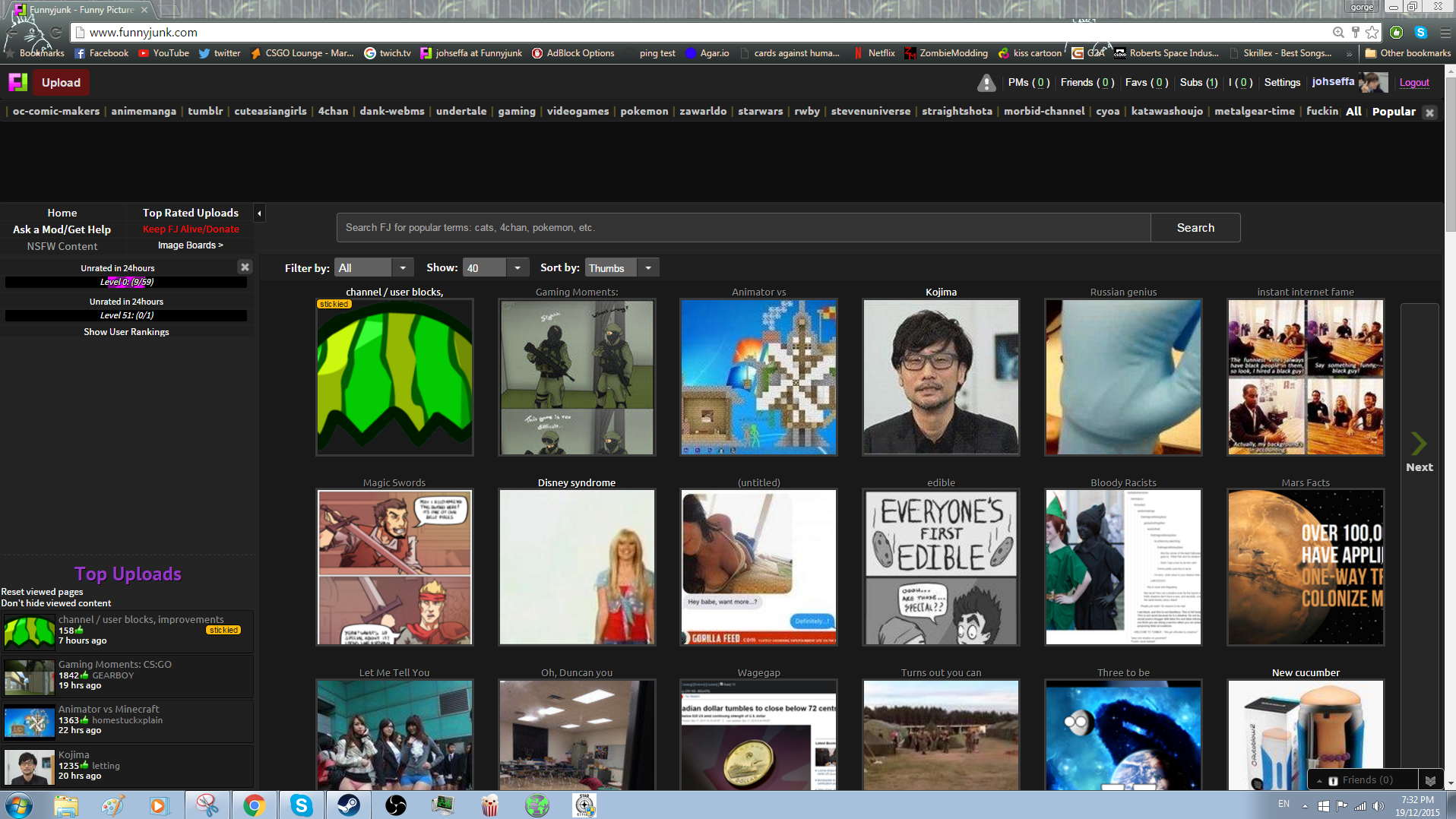Click the FunnyJunk logo icon
1456x819 pixels.
coord(17,82)
